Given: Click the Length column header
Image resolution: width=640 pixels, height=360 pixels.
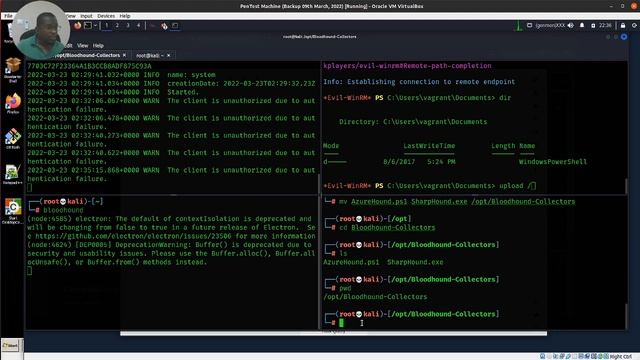Looking at the screenshot, I should coord(503,146).
